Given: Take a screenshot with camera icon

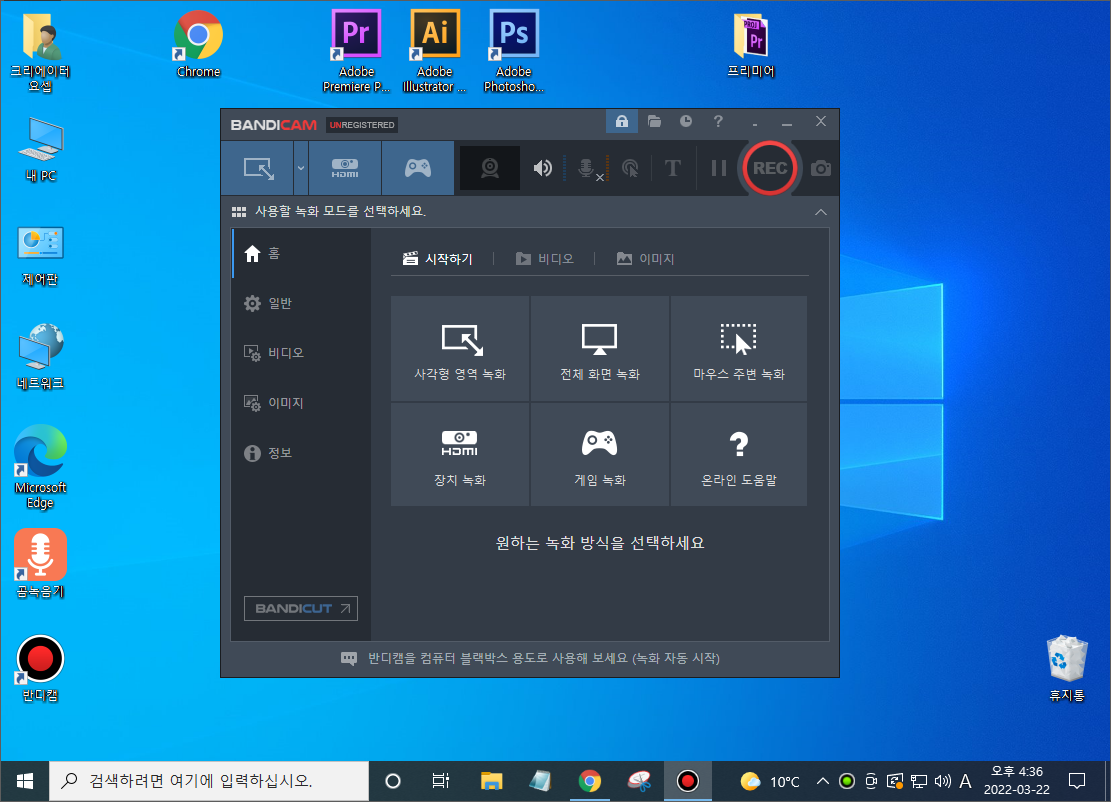Looking at the screenshot, I should coord(820,168).
